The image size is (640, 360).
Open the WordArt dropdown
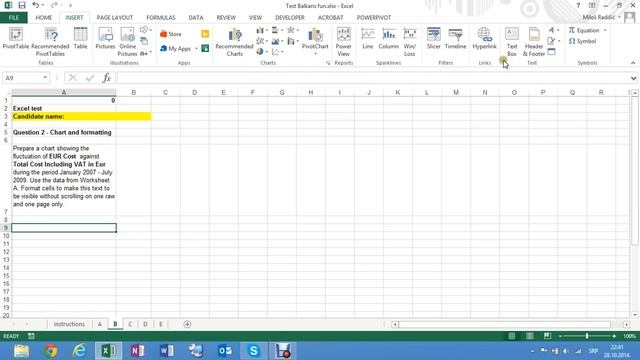click(x=553, y=30)
